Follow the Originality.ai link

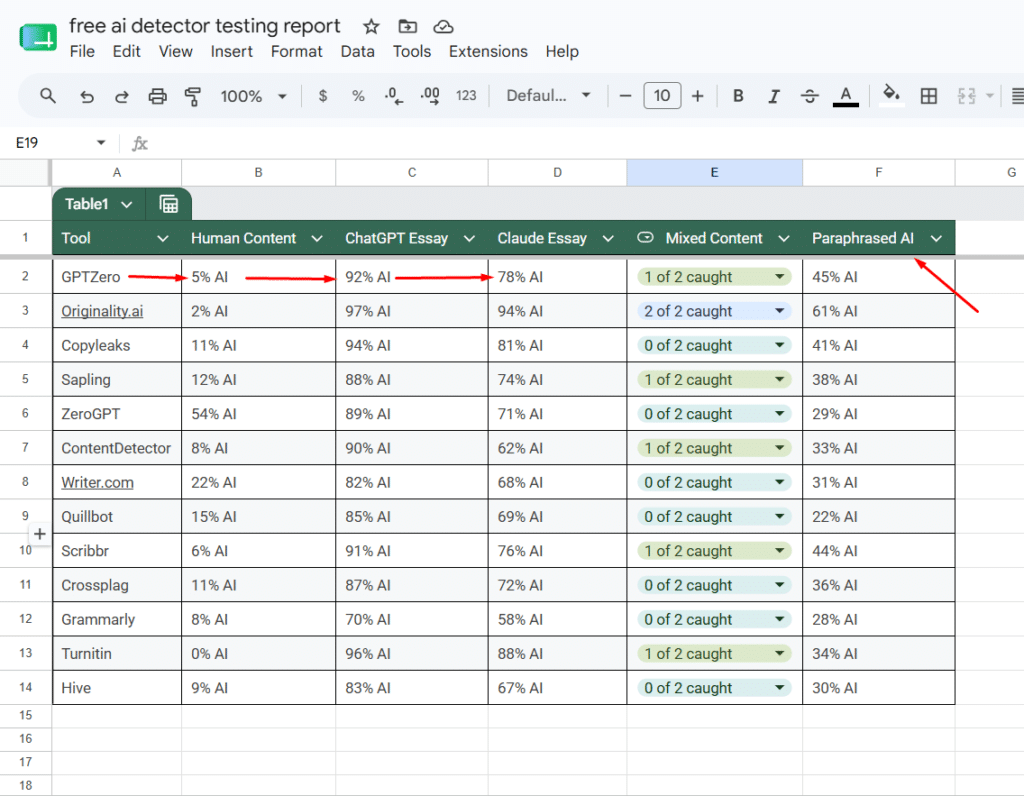pos(102,311)
